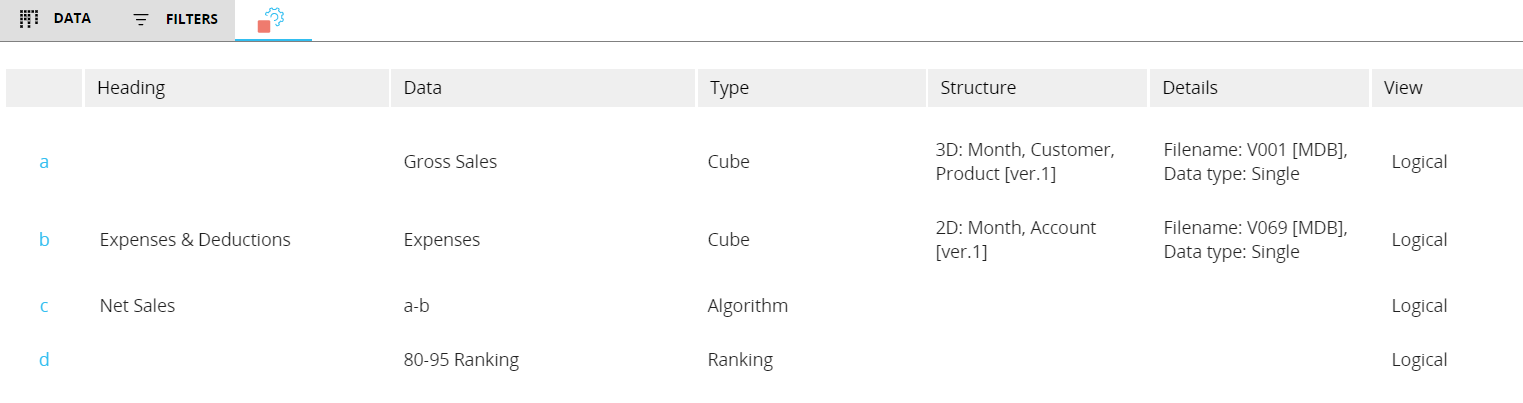Select the Gross Sales data cell

point(450,162)
